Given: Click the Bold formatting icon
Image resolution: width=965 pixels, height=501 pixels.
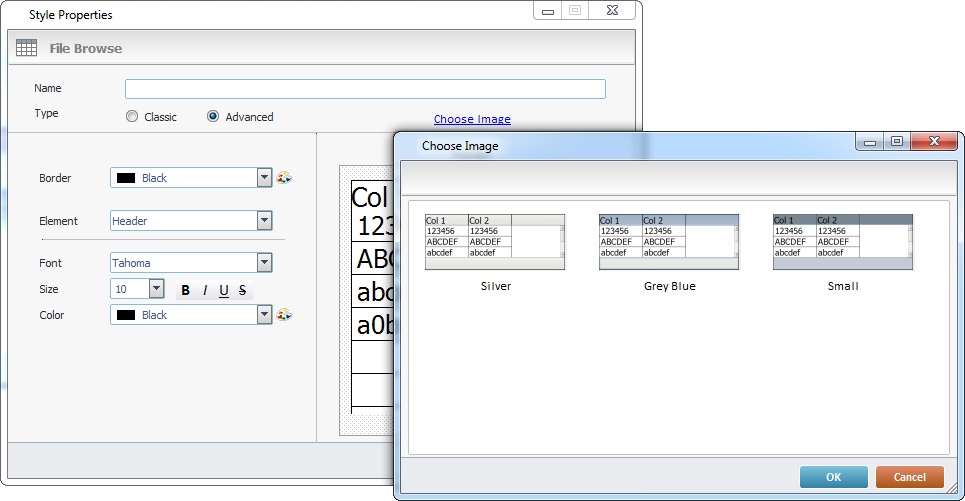Looking at the screenshot, I should pyautogui.click(x=185, y=291).
